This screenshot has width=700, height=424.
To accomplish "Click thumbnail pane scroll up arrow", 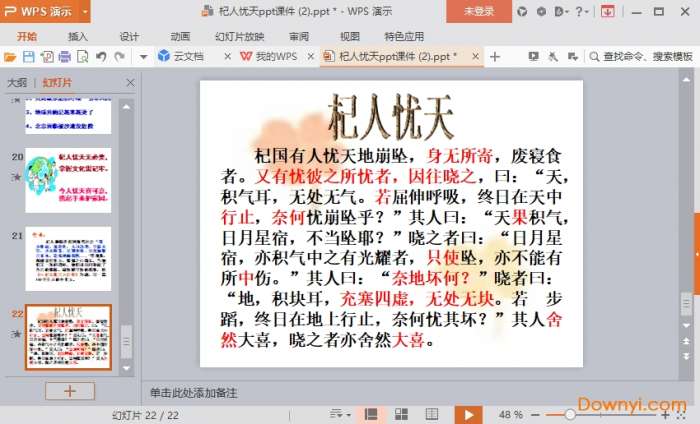I will pyautogui.click(x=126, y=107).
